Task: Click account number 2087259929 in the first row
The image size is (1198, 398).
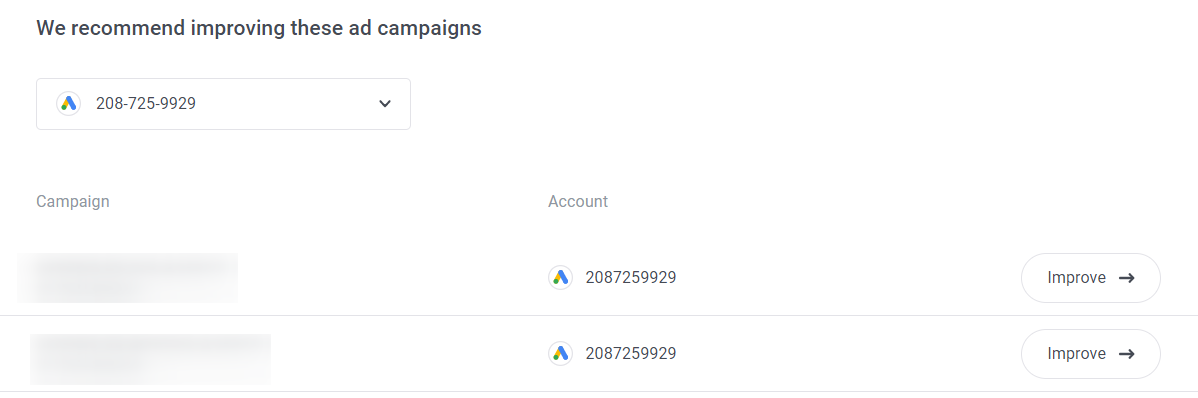Action: click(x=631, y=277)
